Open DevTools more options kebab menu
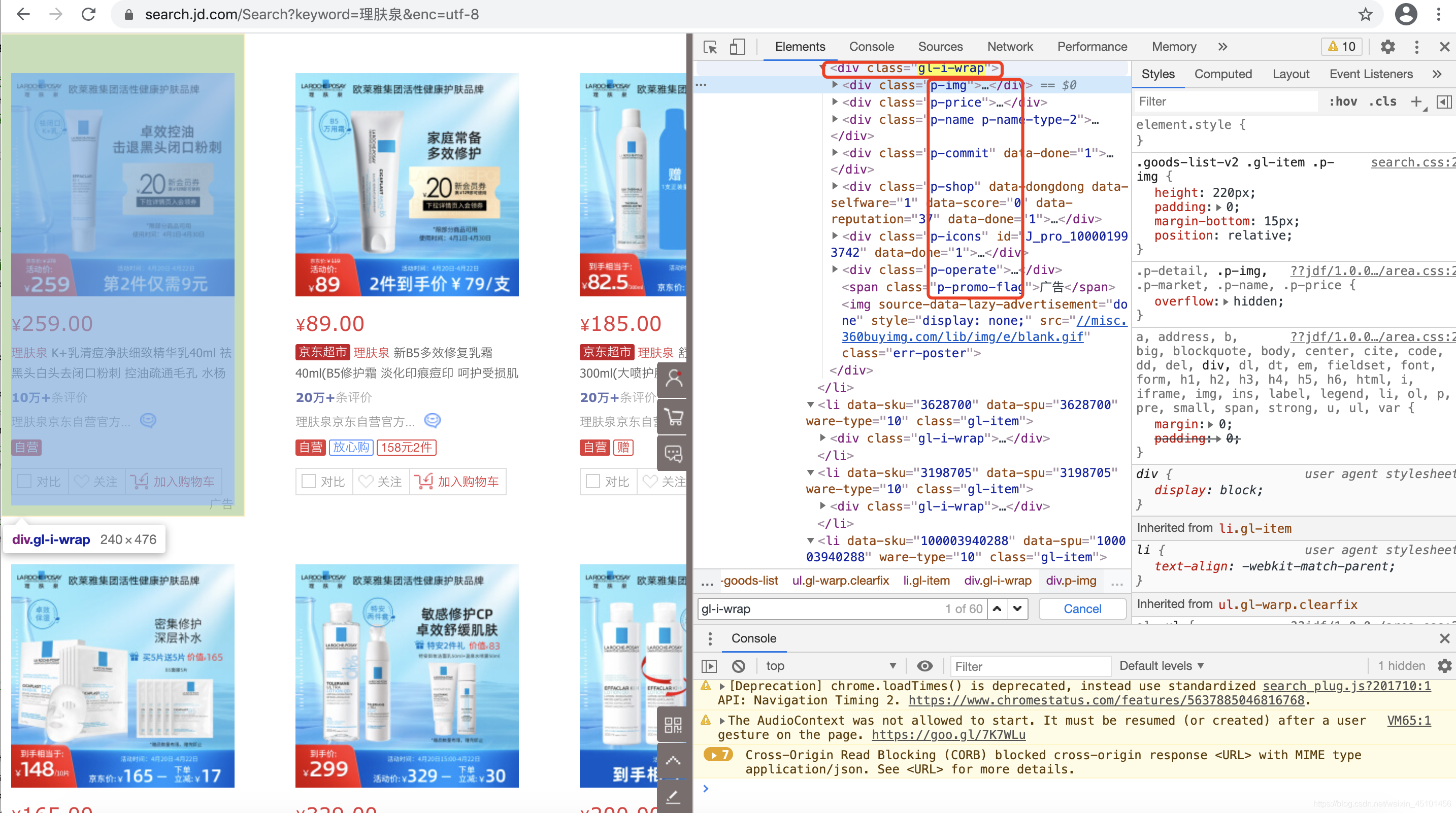1456x813 pixels. click(1416, 47)
